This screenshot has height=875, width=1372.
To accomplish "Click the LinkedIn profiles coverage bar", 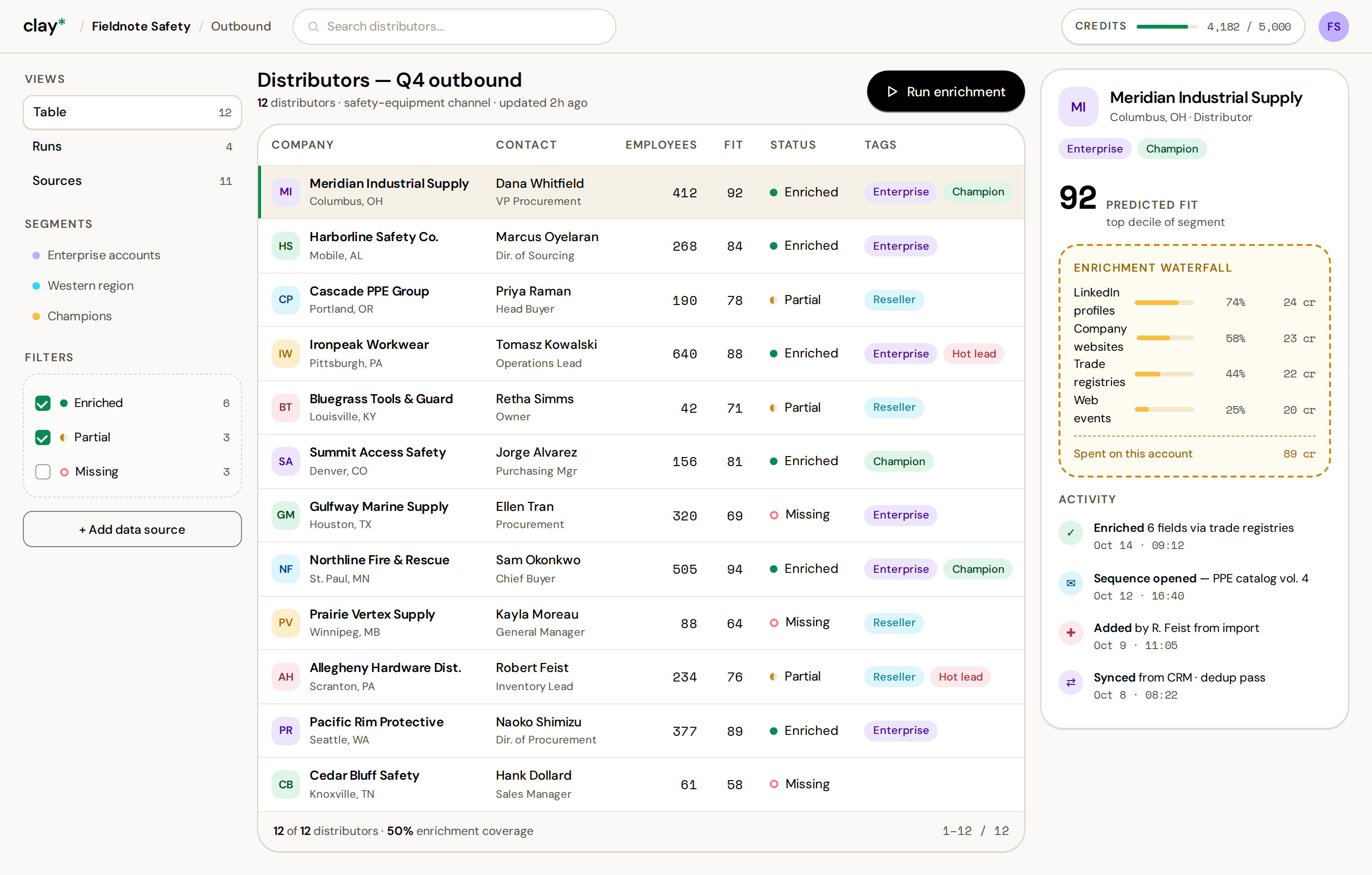I will (x=1163, y=302).
